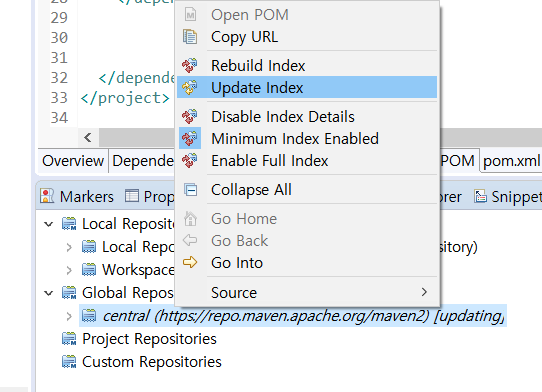Click the Properties view icon
The image size is (542, 392).
click(132, 196)
